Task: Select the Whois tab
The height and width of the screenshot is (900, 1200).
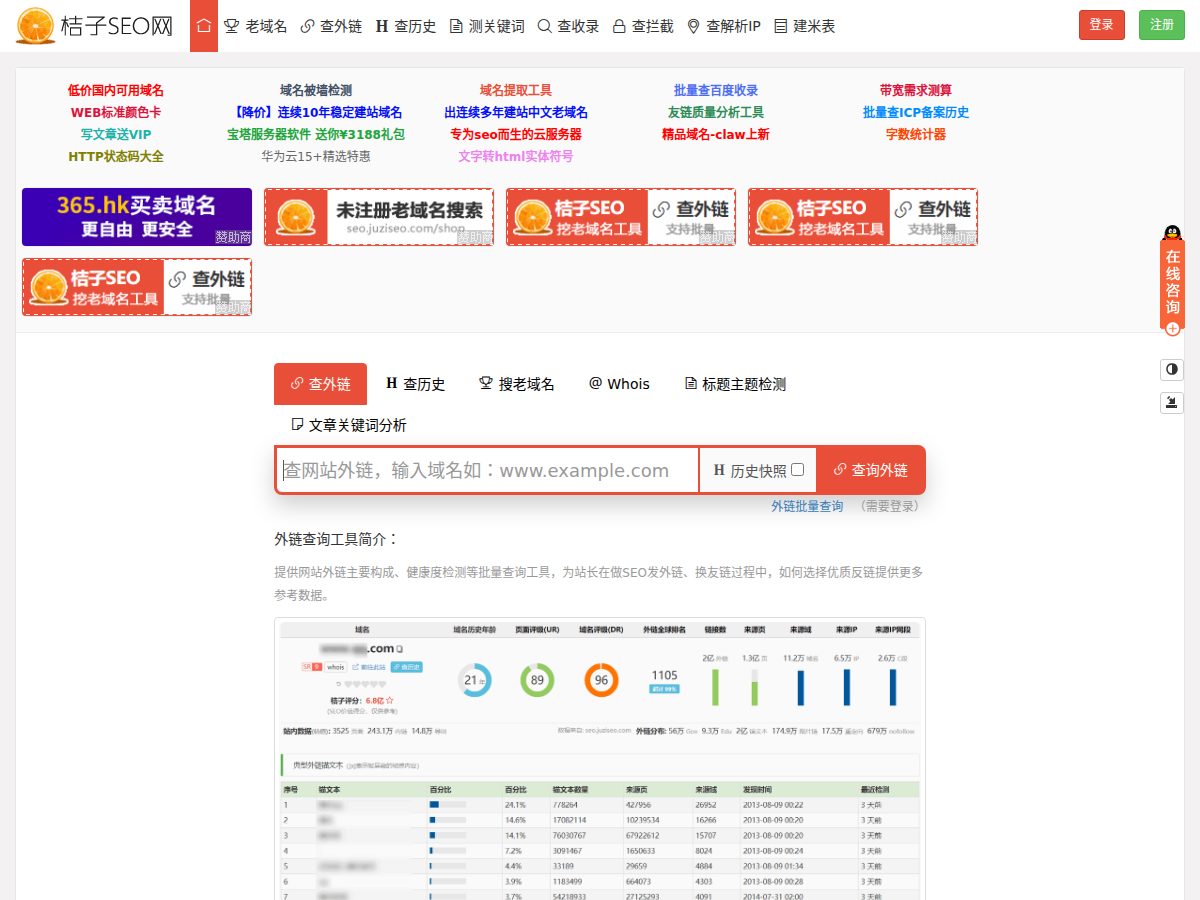Action: [620, 384]
